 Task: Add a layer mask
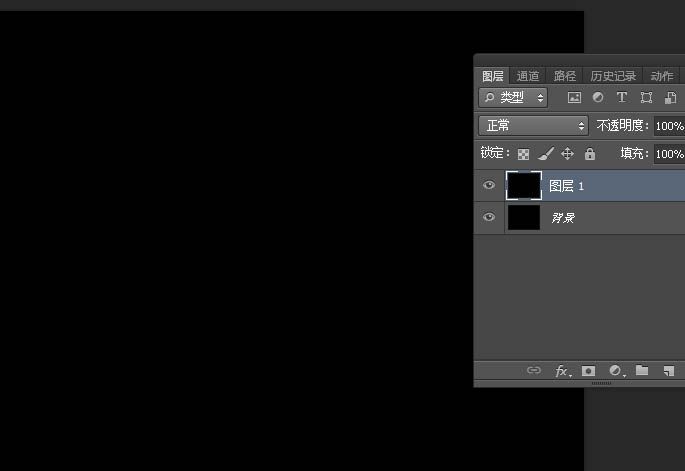click(x=589, y=371)
